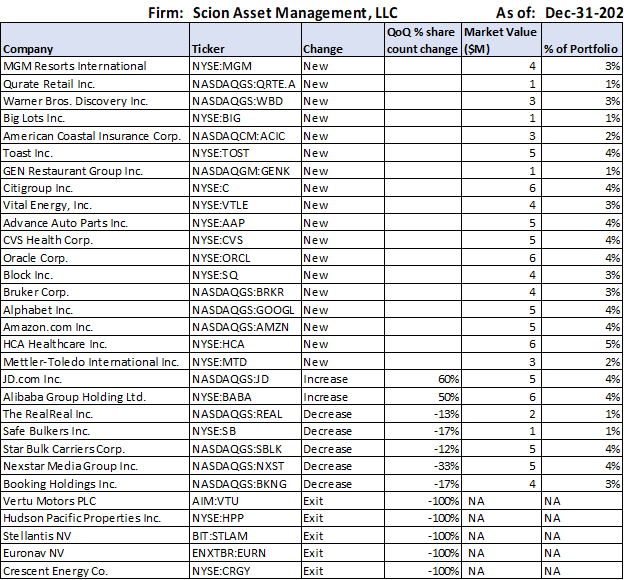Click the 'Ticker' column header

(246, 40)
